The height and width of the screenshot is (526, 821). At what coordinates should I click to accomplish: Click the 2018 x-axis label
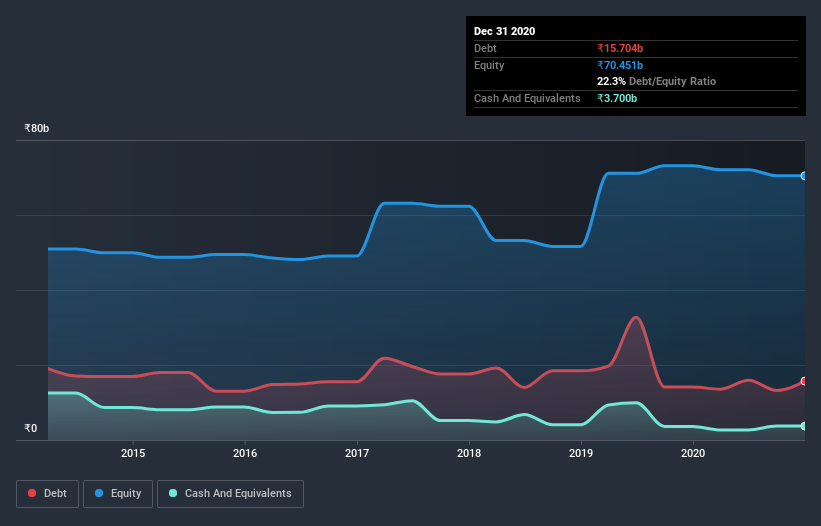pos(469,453)
